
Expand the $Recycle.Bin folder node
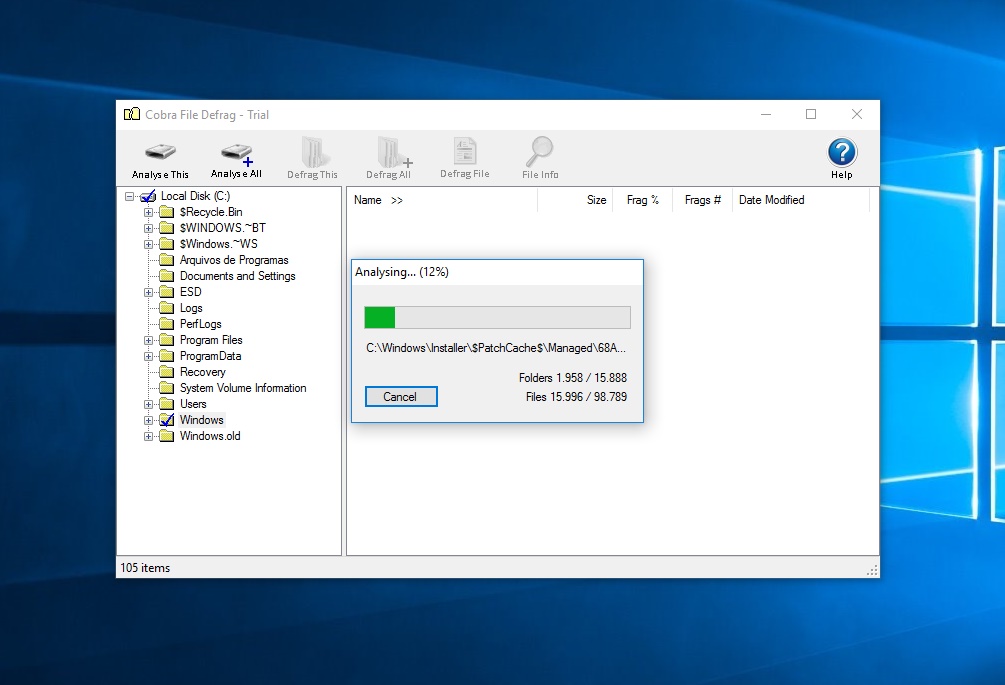149,212
